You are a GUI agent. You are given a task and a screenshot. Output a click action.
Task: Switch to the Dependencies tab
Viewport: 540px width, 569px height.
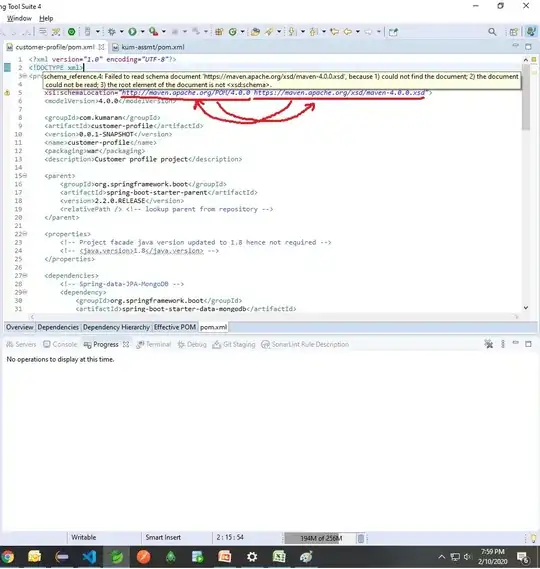click(x=58, y=327)
